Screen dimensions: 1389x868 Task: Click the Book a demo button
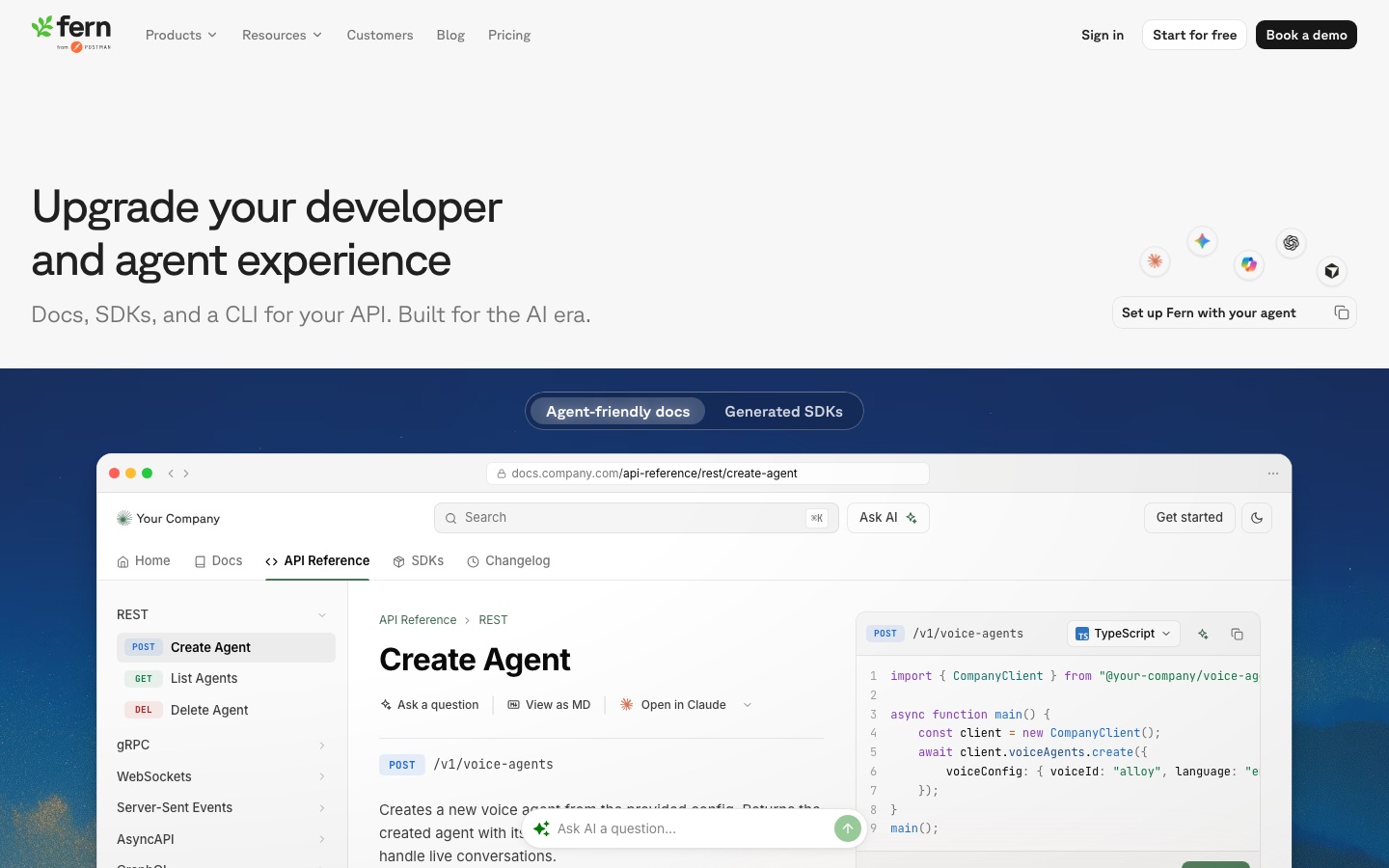(1306, 35)
